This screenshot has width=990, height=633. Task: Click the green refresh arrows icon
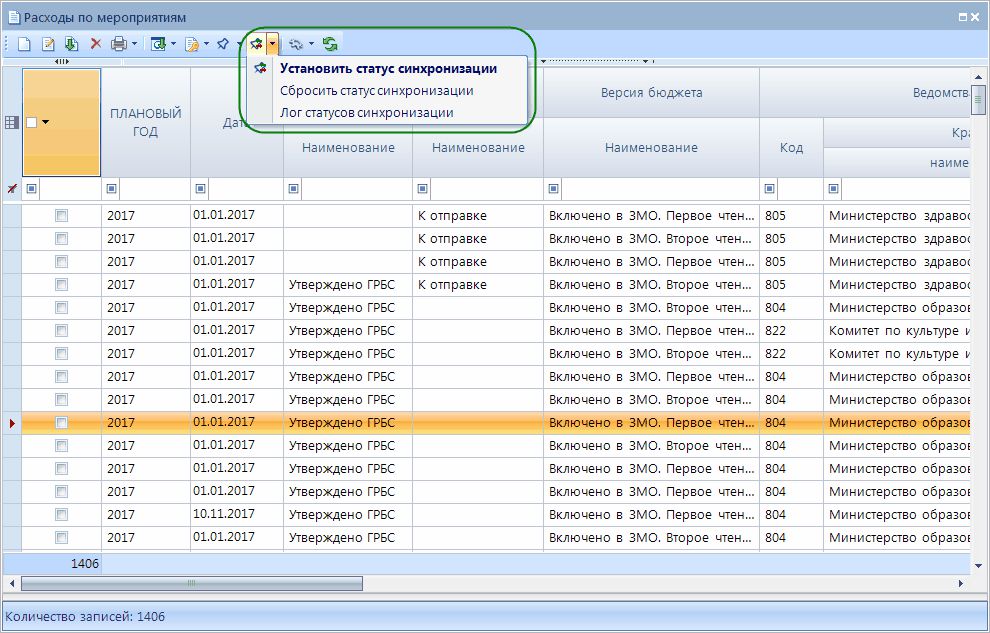[330, 44]
